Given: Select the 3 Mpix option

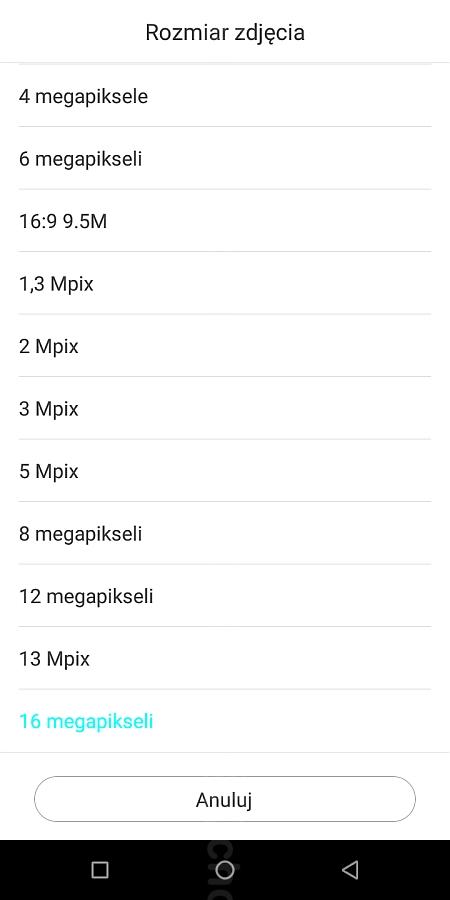Looking at the screenshot, I should tap(225, 409).
